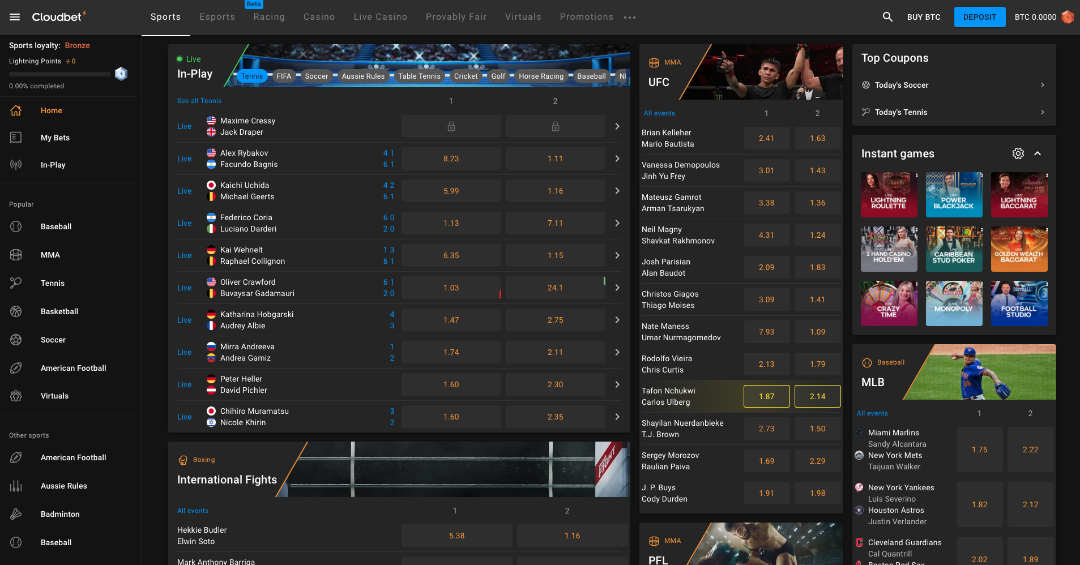Click the DEPOSIT button
This screenshot has width=1080, height=565.
coord(979,17)
